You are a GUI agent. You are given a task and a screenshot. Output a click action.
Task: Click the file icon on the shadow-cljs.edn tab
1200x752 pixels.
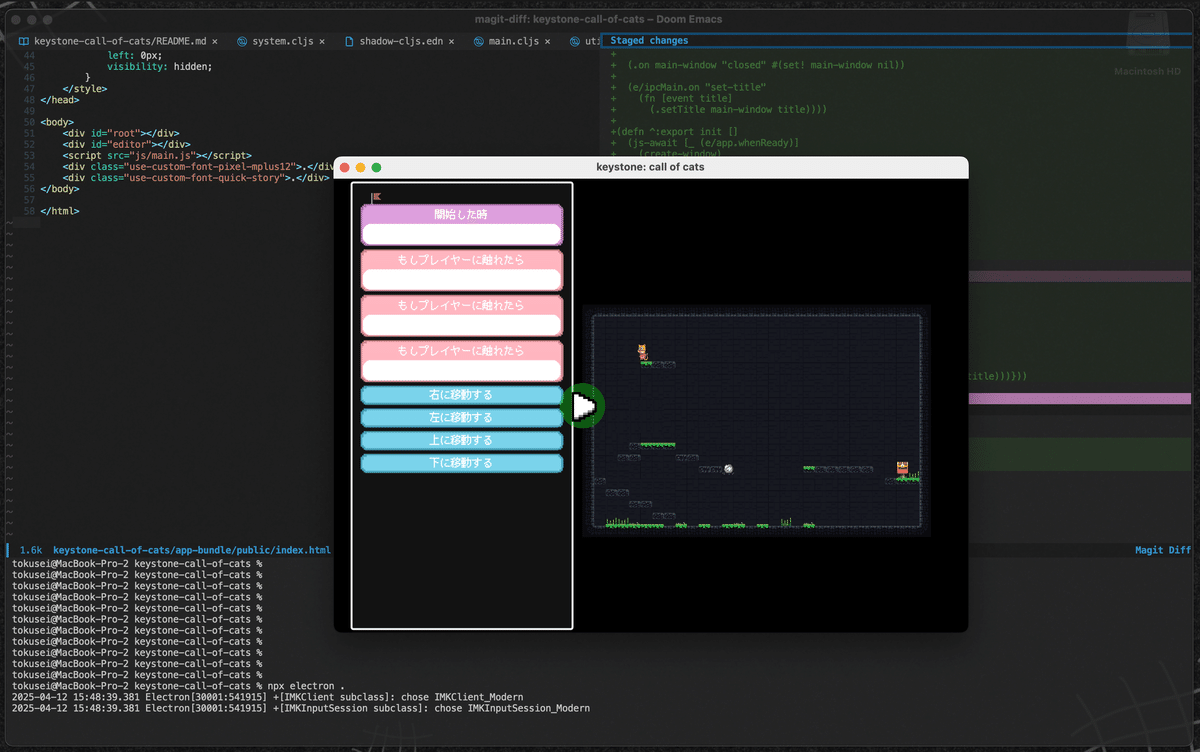[x=347, y=42]
